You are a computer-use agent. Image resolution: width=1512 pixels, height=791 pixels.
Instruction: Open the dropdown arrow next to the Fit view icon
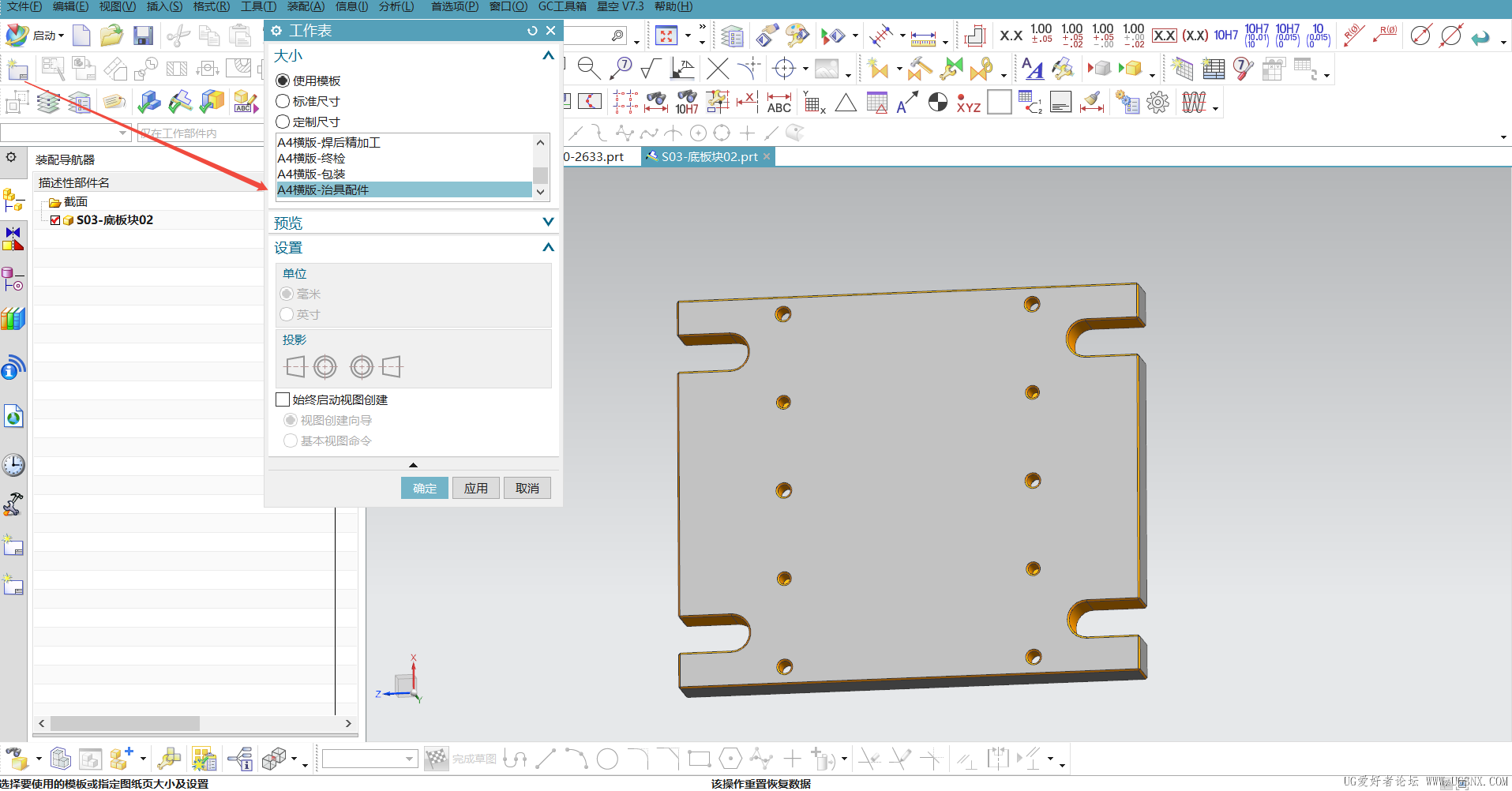point(688,36)
